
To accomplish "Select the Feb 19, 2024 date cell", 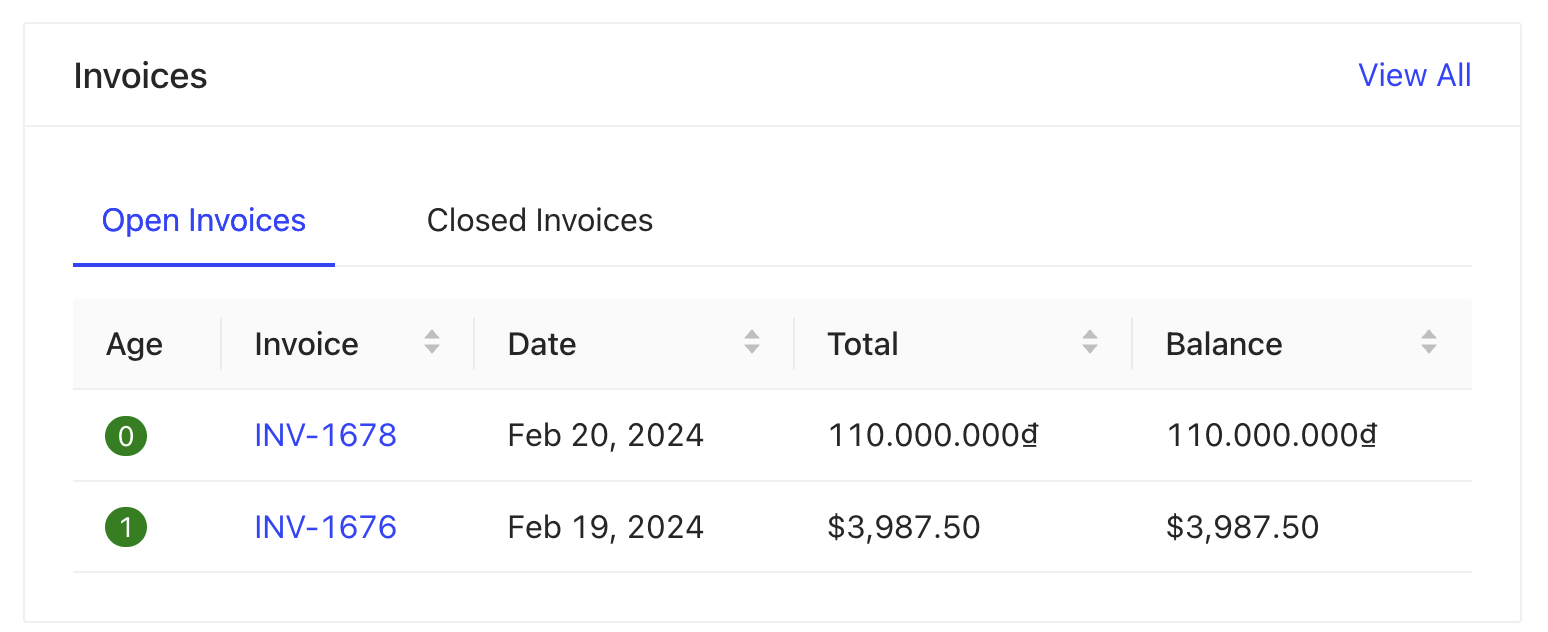I will (x=605, y=527).
